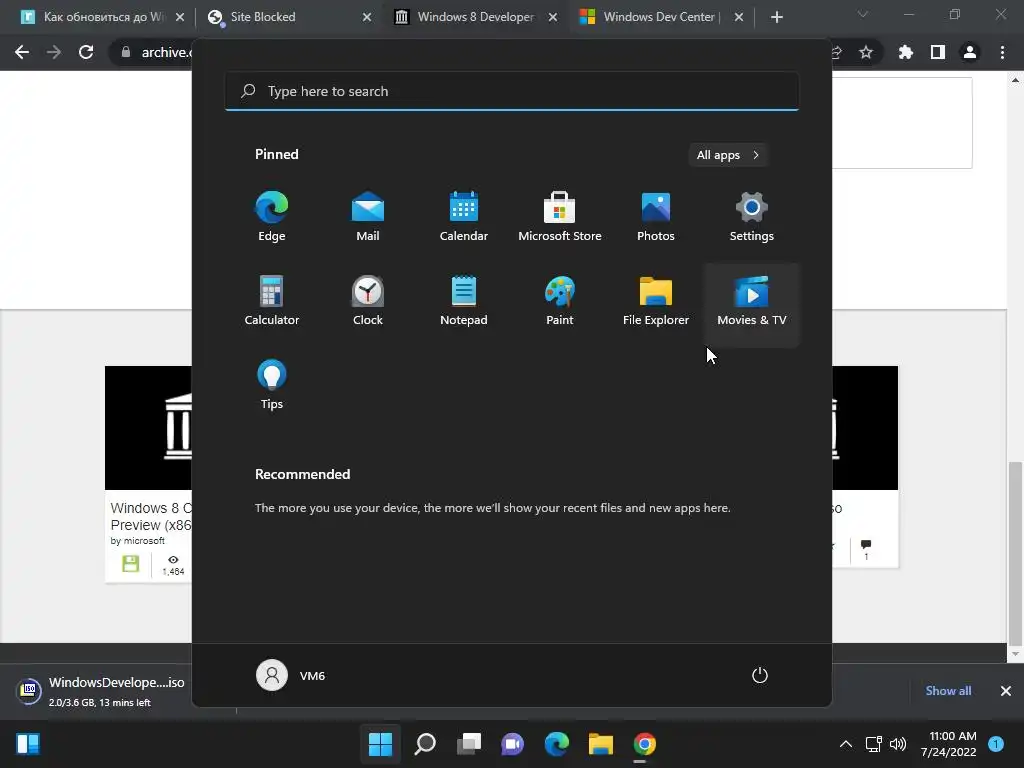Open the VM6 user account menu

(x=291, y=675)
